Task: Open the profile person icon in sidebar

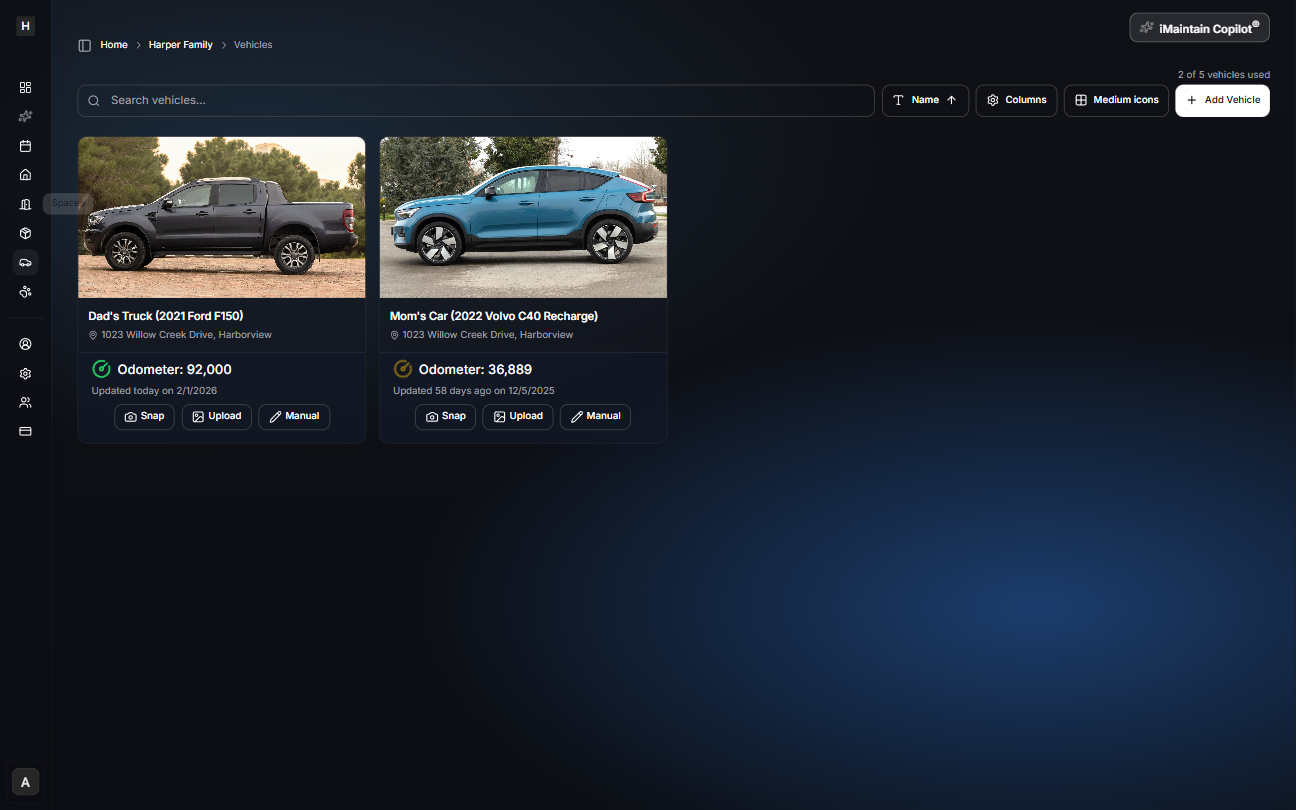Action: 25,343
